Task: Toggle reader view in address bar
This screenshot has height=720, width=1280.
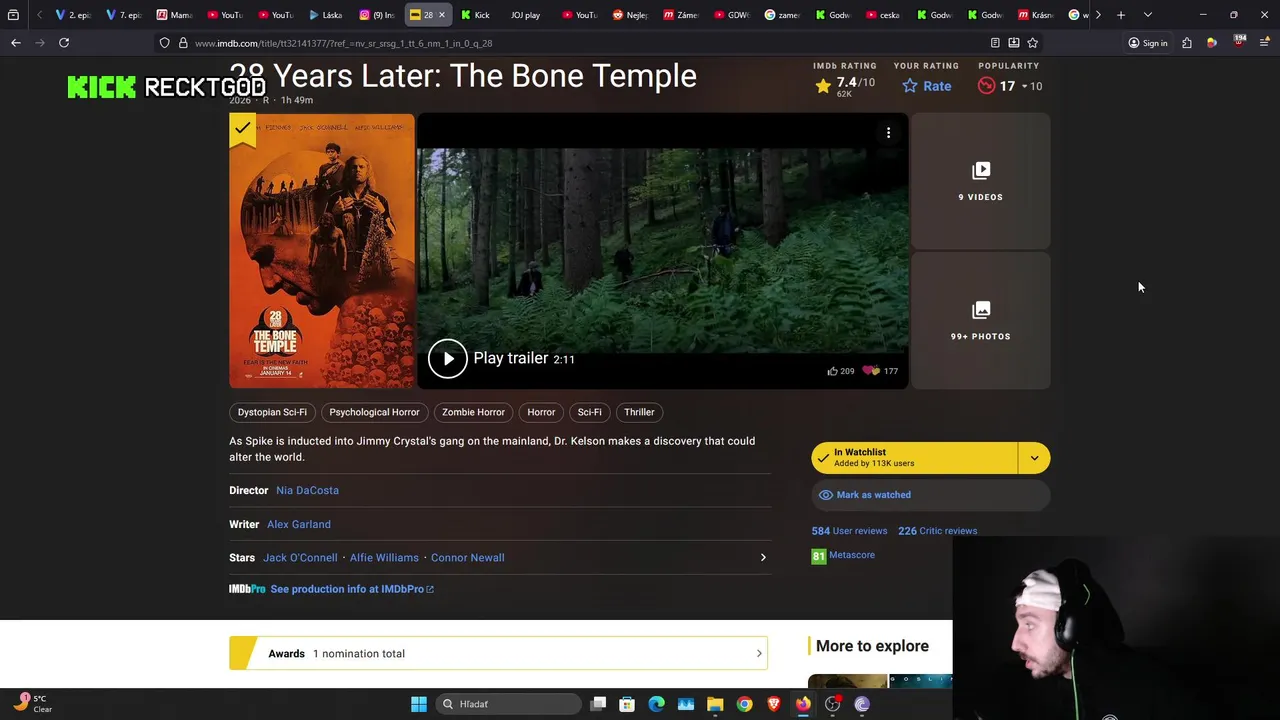Action: coord(994,43)
